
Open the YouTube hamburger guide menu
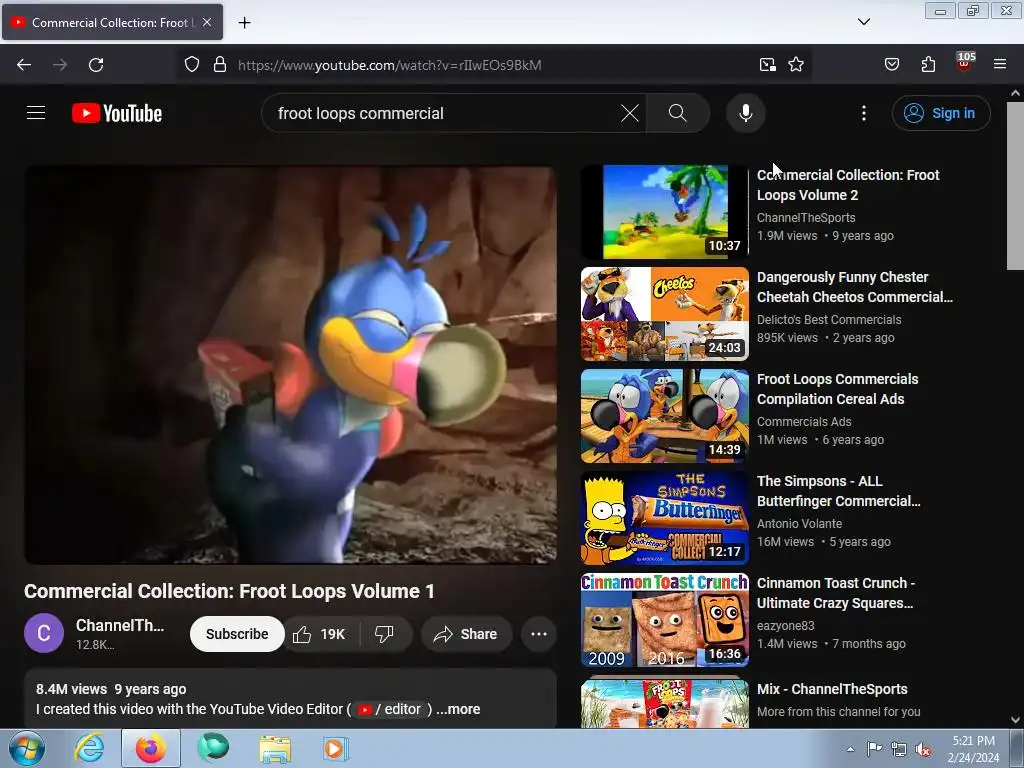(x=36, y=113)
